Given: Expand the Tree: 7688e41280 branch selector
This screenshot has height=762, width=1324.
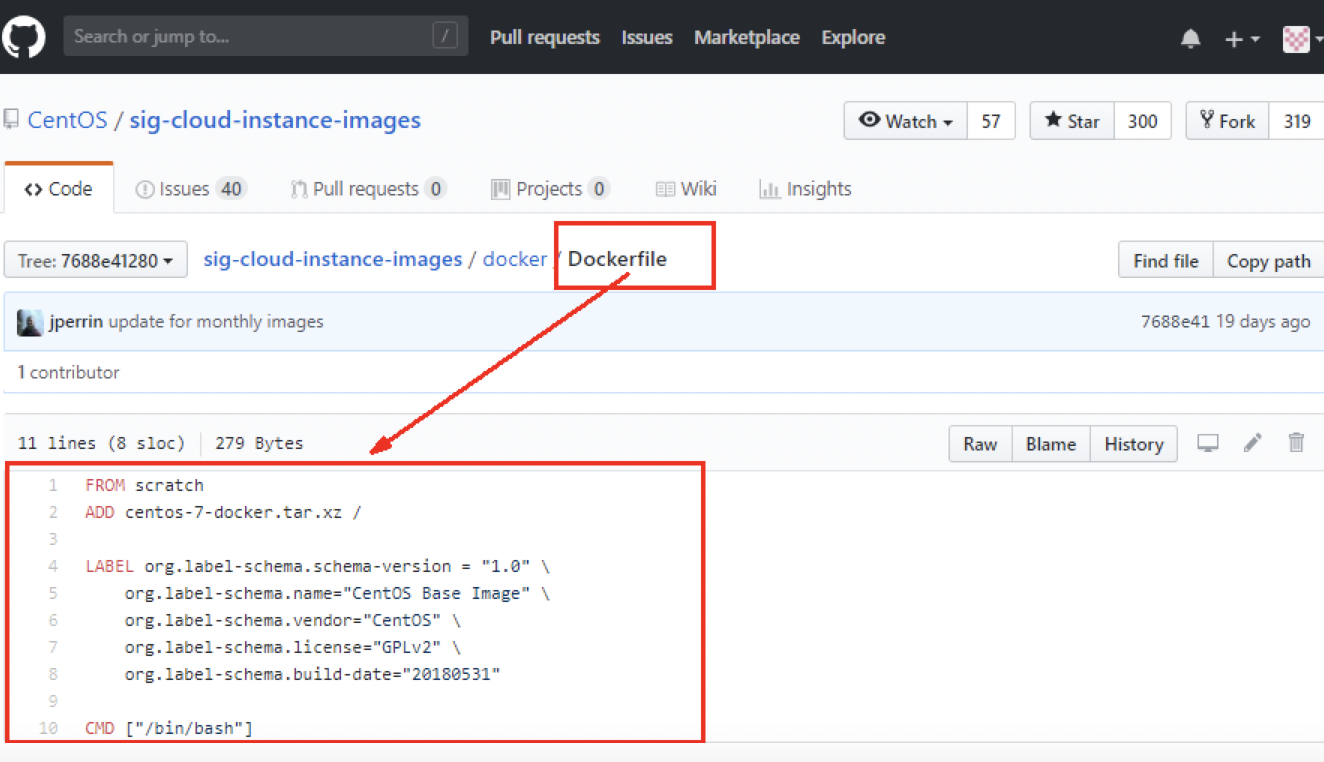Looking at the screenshot, I should 96,261.
